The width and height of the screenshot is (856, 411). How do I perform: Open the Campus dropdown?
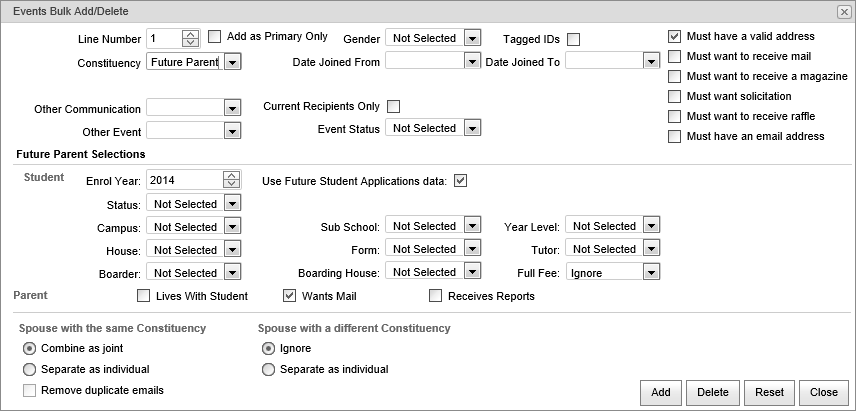233,227
